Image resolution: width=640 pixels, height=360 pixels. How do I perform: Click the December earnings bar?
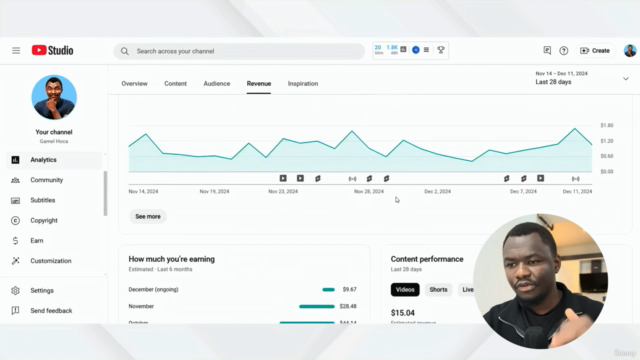pos(328,290)
